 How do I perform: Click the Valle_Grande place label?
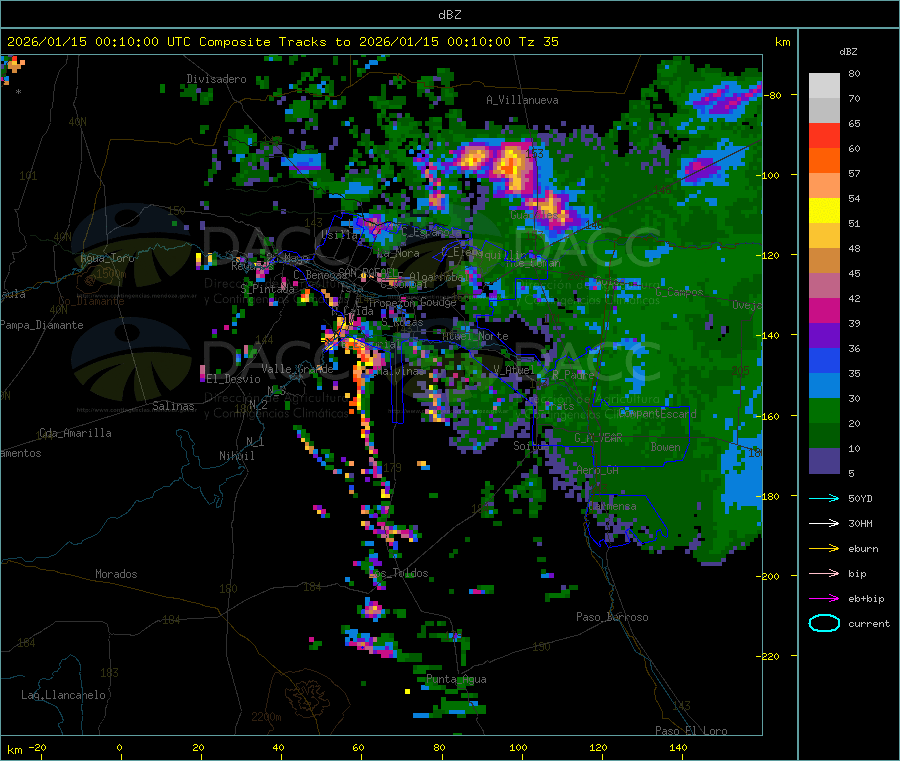297,369
